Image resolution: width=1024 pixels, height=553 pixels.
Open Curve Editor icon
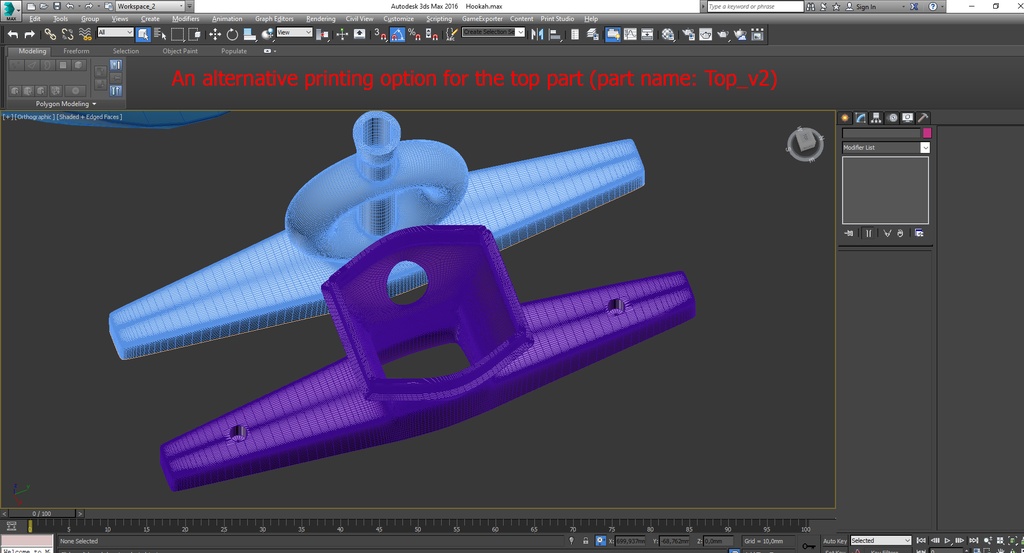(630, 35)
